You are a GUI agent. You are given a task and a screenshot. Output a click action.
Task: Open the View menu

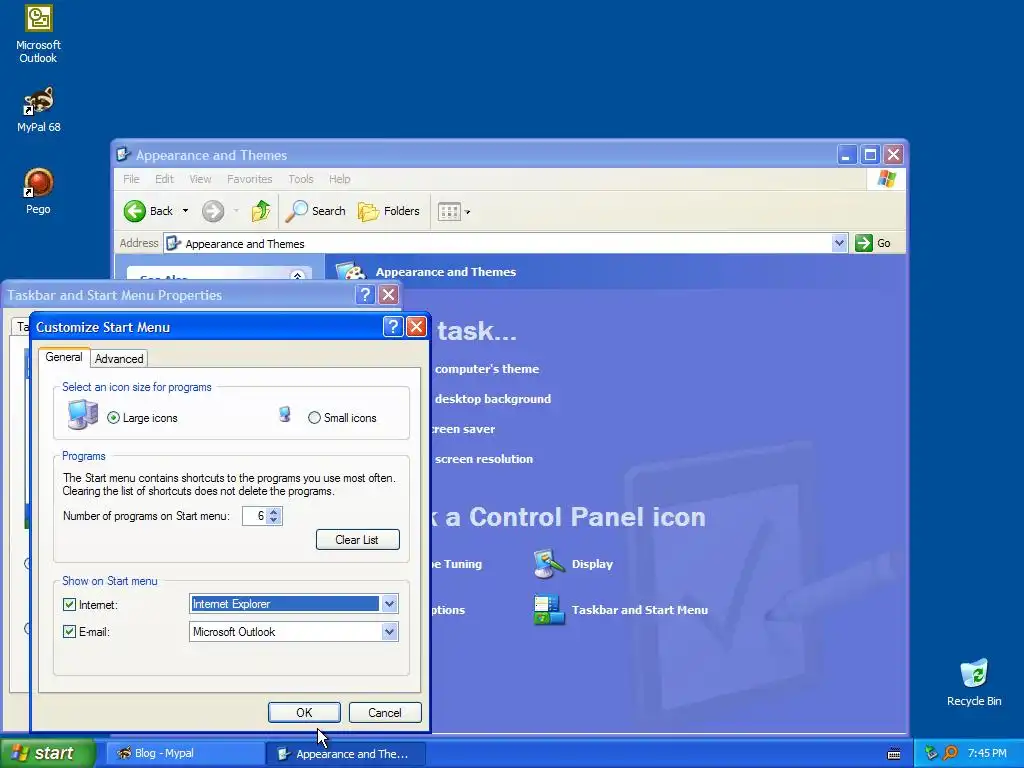click(200, 179)
